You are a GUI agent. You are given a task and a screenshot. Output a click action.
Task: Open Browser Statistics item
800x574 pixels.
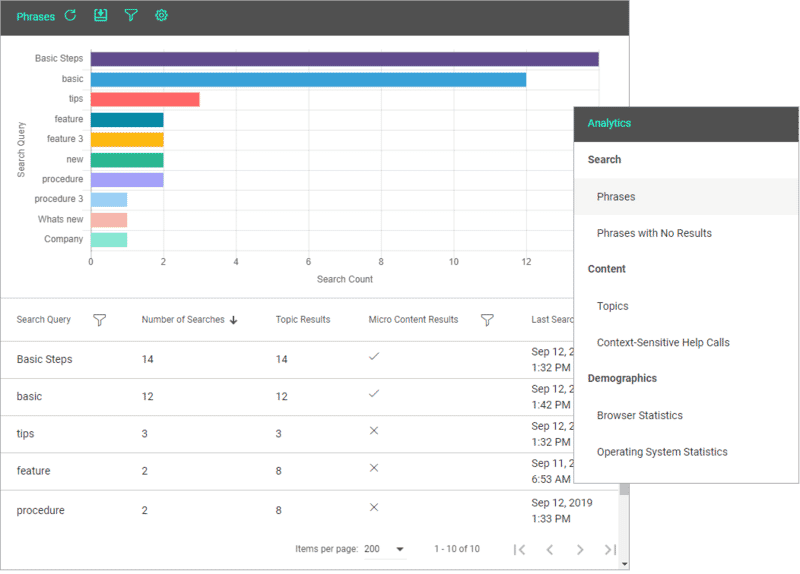pyautogui.click(x=686, y=415)
